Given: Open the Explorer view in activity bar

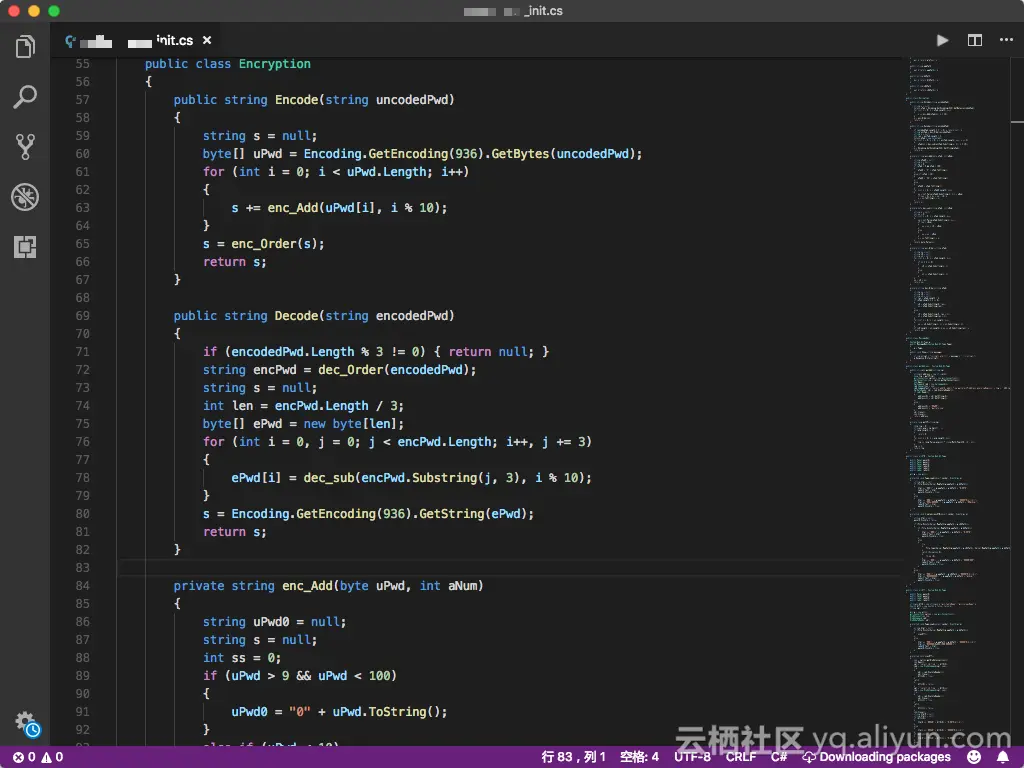Looking at the screenshot, I should click(x=25, y=46).
